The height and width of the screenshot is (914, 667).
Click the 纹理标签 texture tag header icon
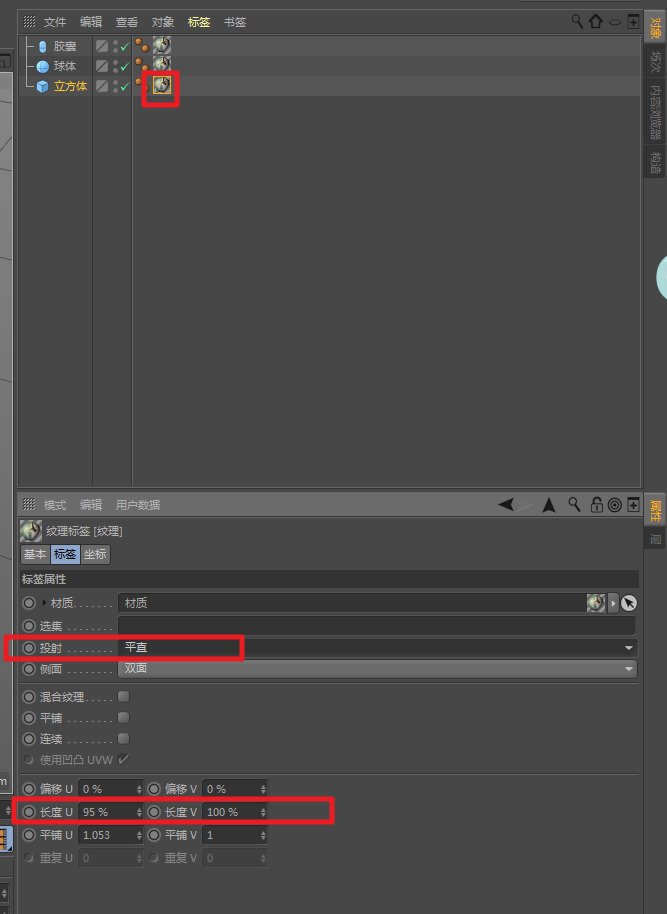tap(31, 531)
